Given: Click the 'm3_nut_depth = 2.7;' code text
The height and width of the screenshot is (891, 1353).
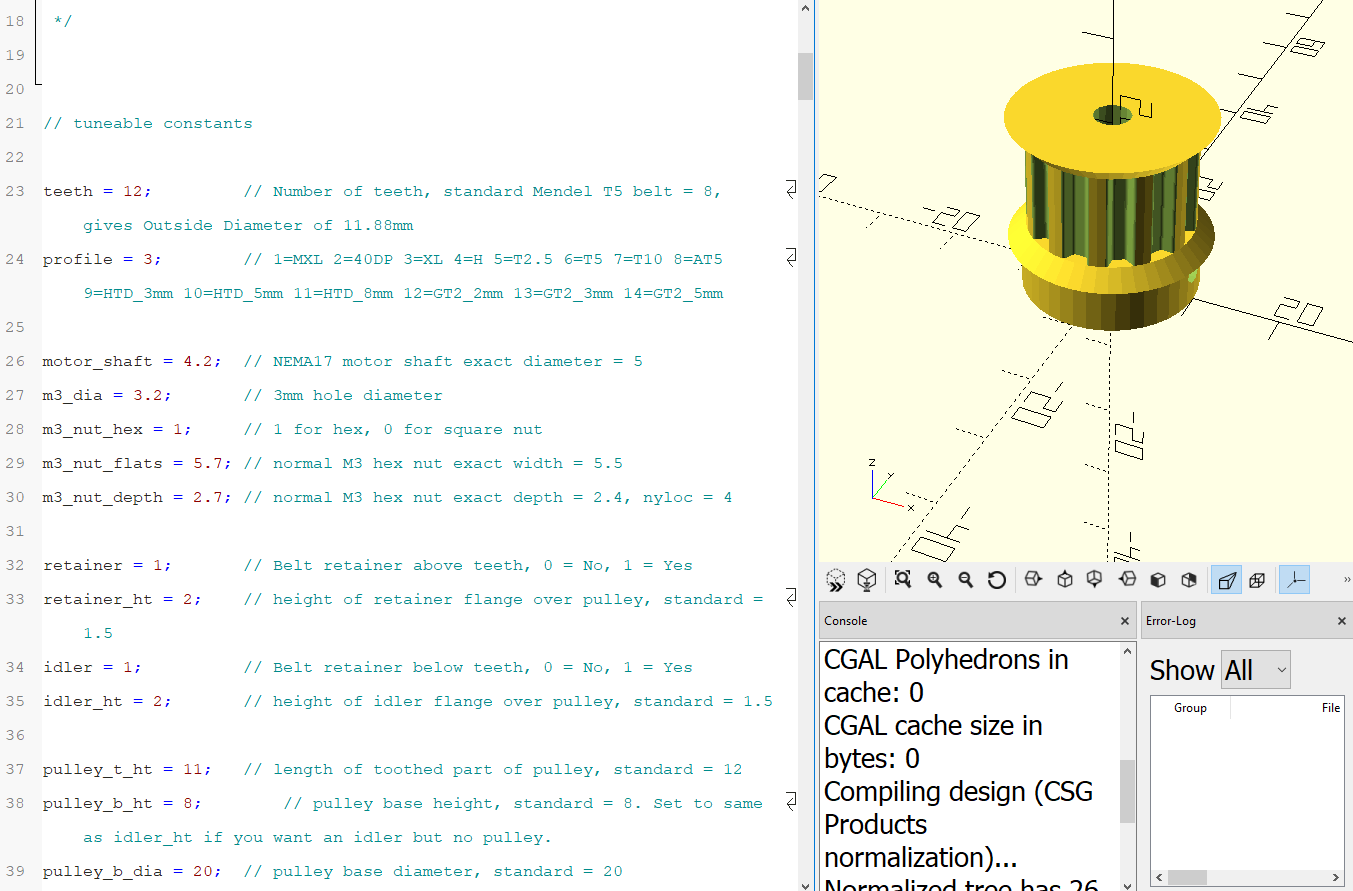Looking at the screenshot, I should pos(137,497).
